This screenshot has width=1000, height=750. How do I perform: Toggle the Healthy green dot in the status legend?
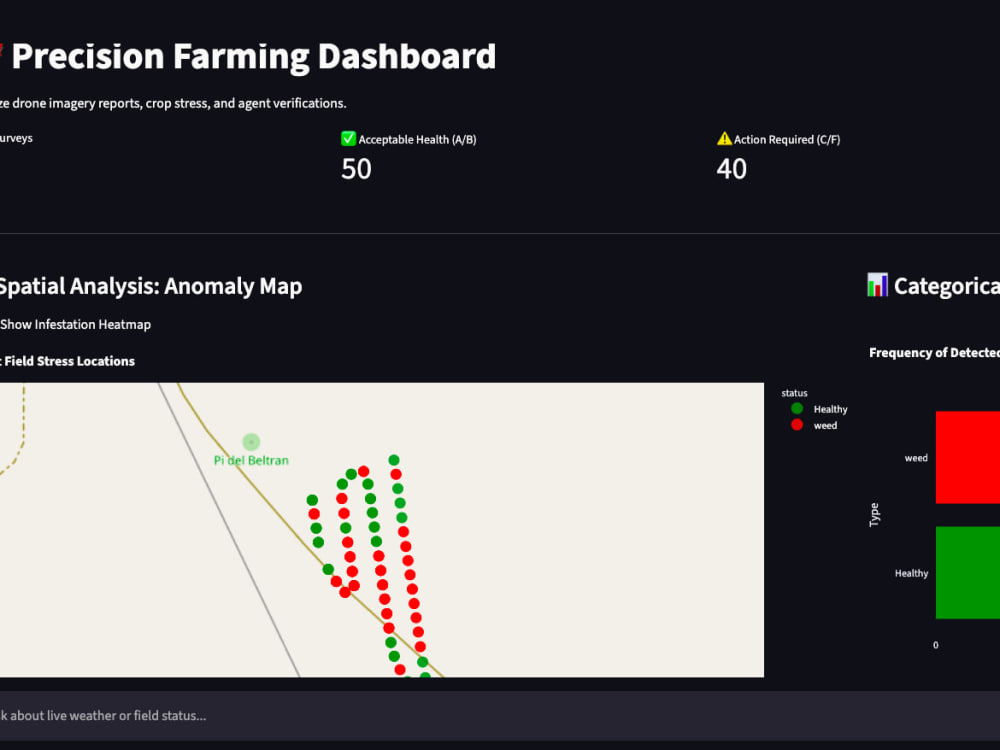(797, 408)
